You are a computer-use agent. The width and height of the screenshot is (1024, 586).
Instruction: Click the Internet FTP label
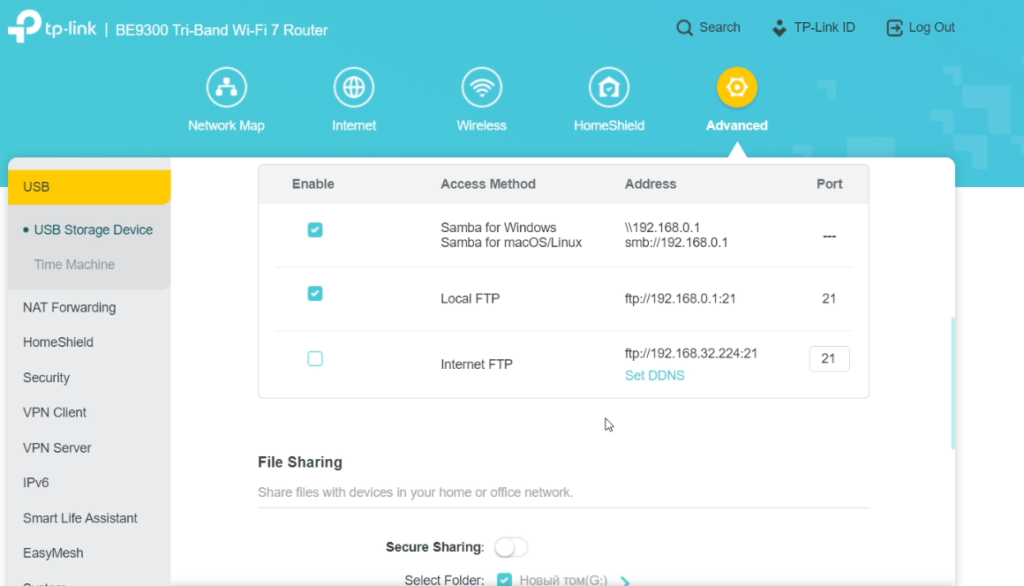click(477, 364)
